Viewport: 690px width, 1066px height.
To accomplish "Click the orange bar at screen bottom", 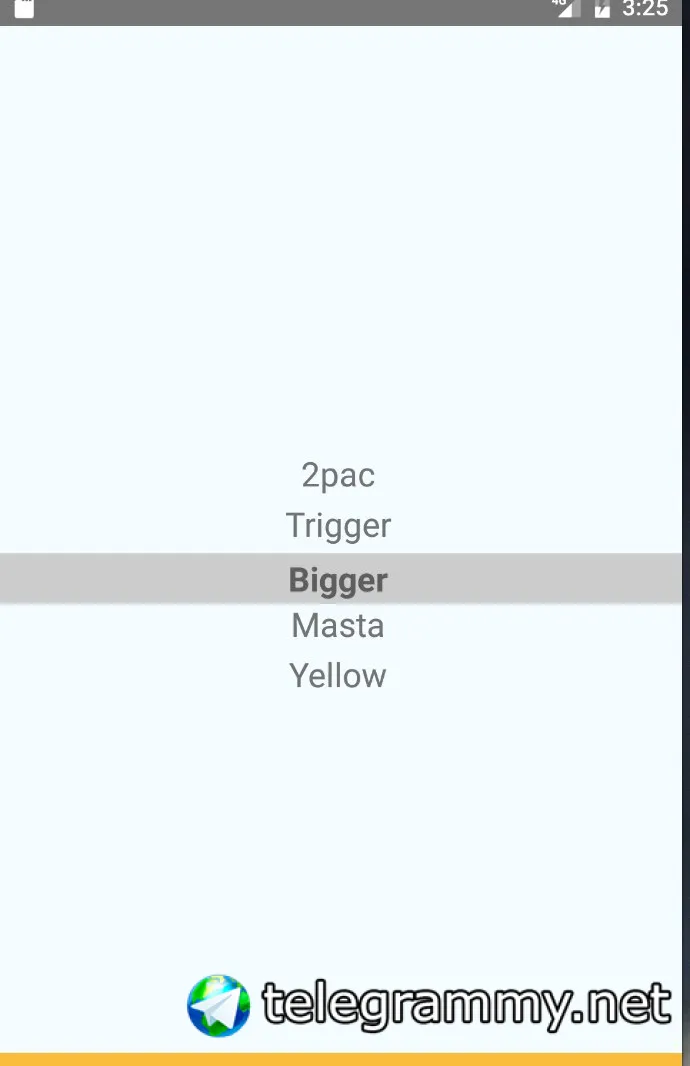I will (x=345, y=1059).
